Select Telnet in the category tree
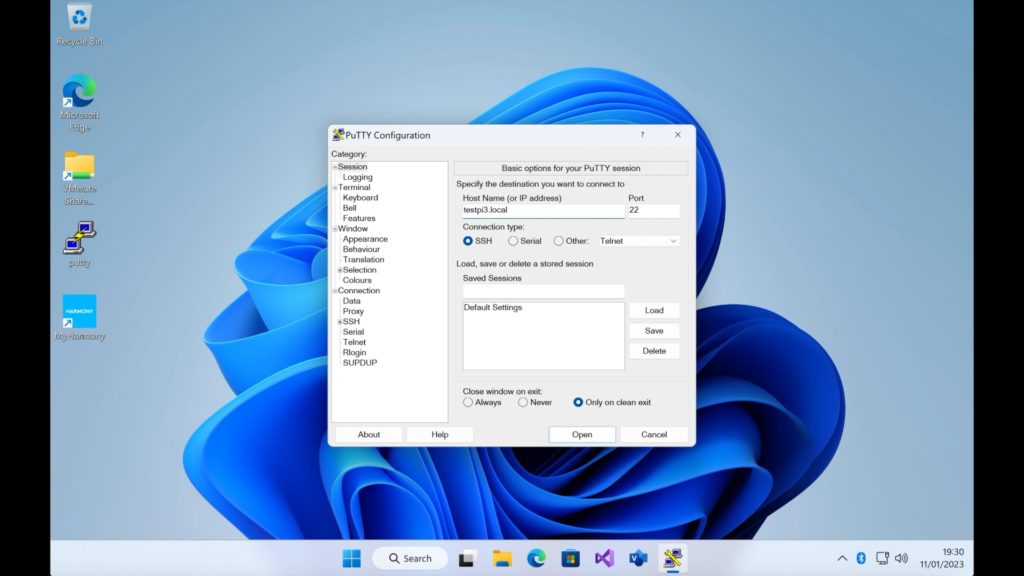Viewport: 1024px width, 576px height. pos(354,342)
